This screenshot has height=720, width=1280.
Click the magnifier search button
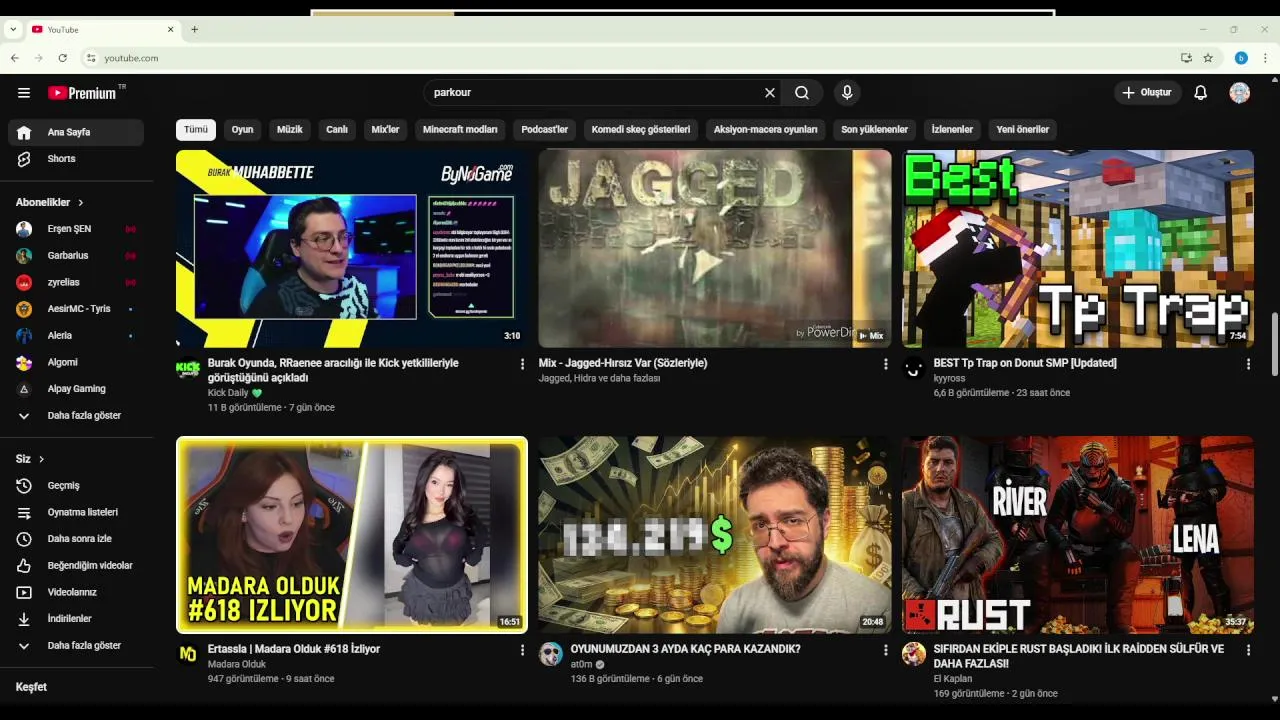coord(802,93)
